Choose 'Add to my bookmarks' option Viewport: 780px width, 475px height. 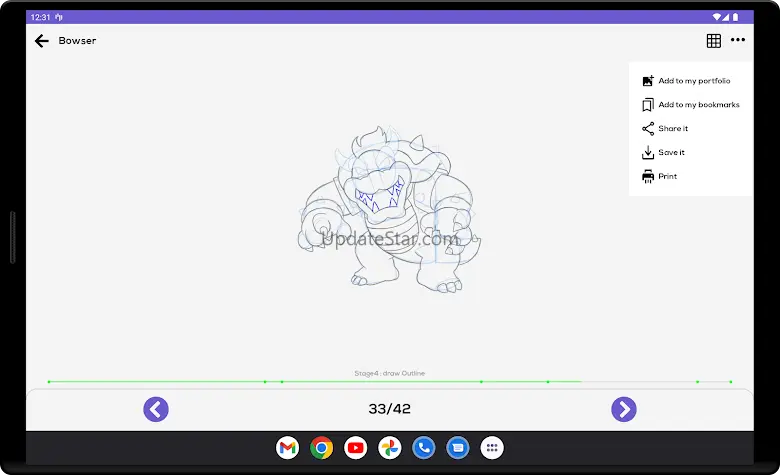tap(699, 104)
